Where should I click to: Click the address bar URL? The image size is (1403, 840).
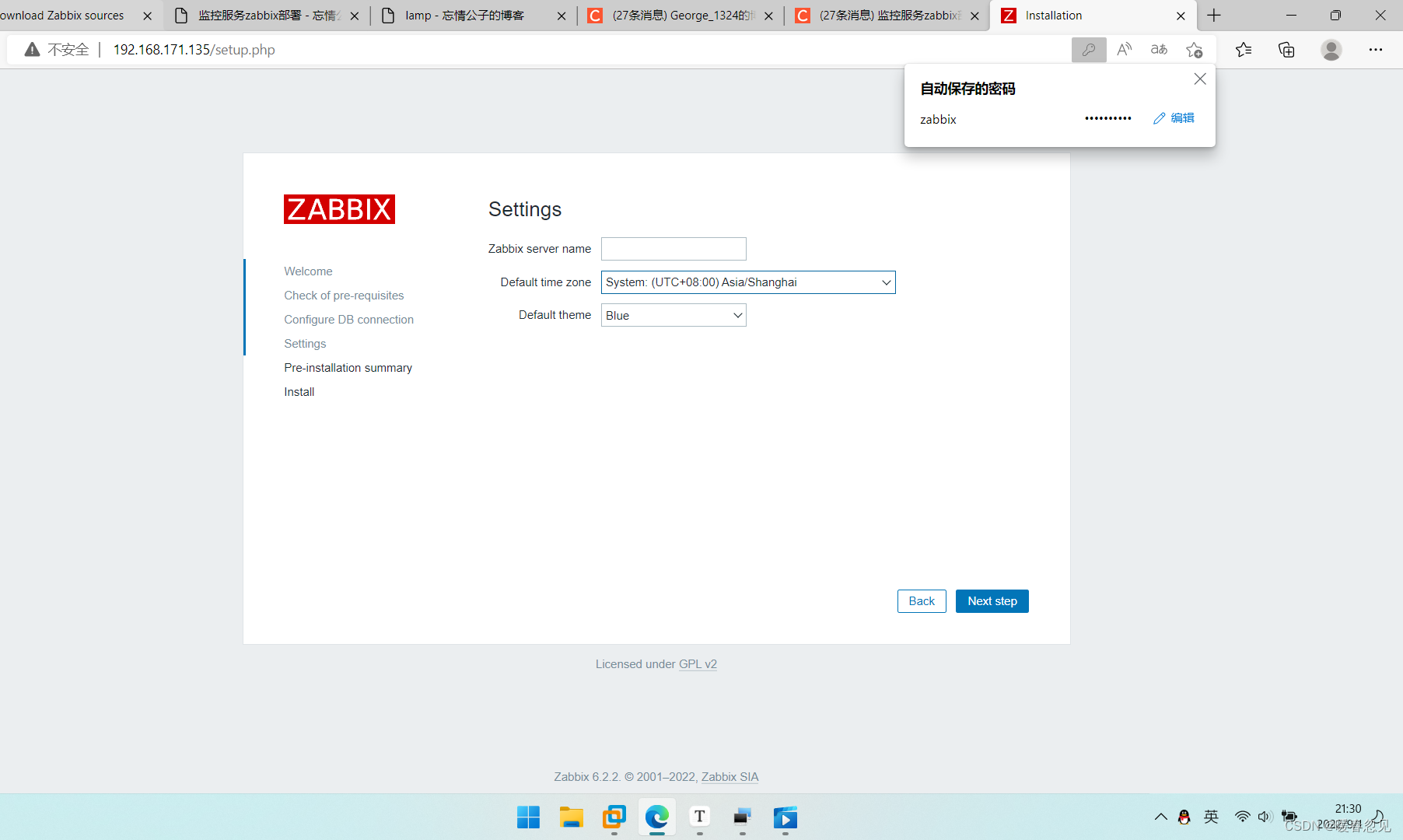(194, 50)
